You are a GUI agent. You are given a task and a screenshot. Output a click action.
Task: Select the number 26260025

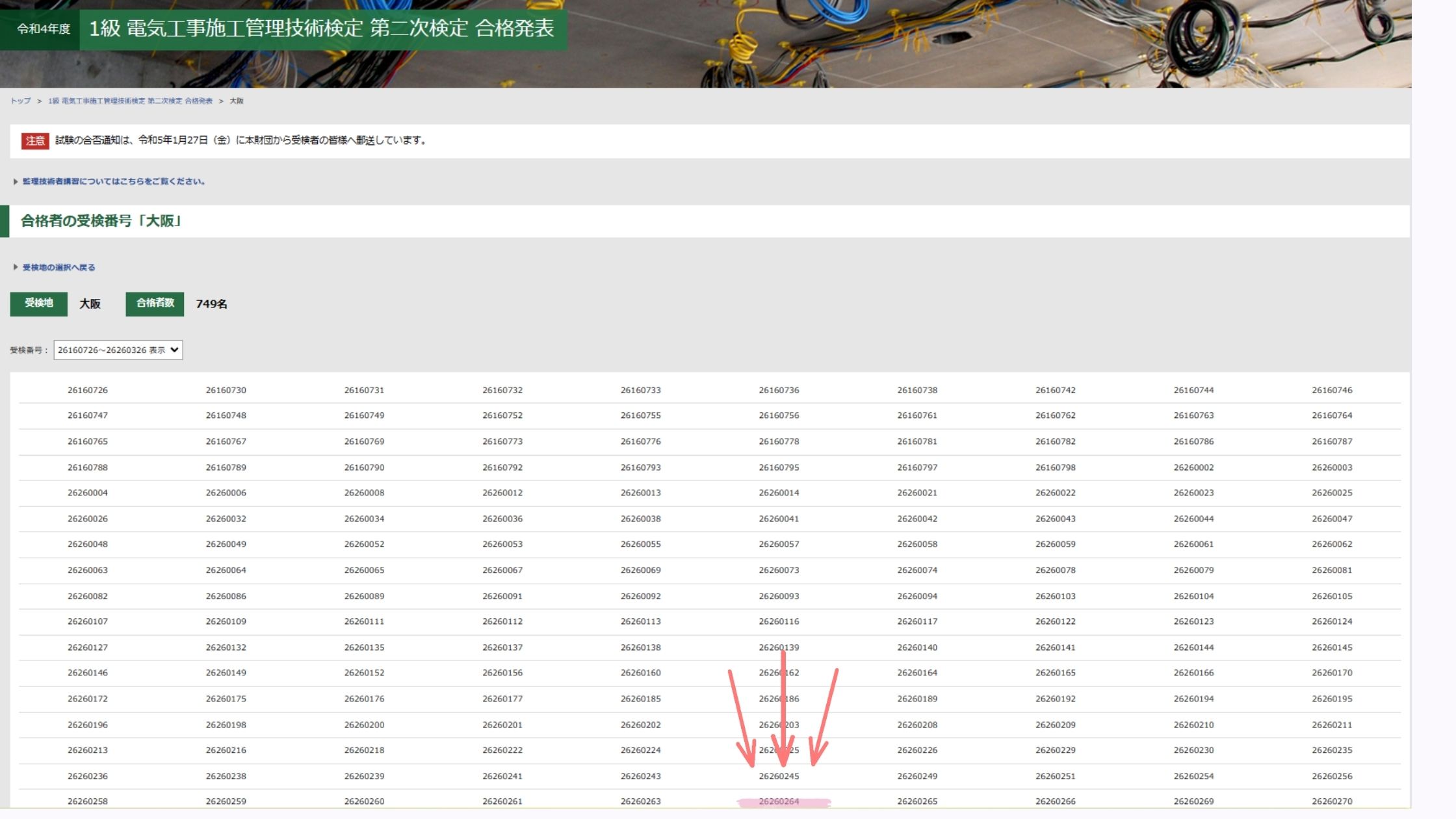point(1332,493)
